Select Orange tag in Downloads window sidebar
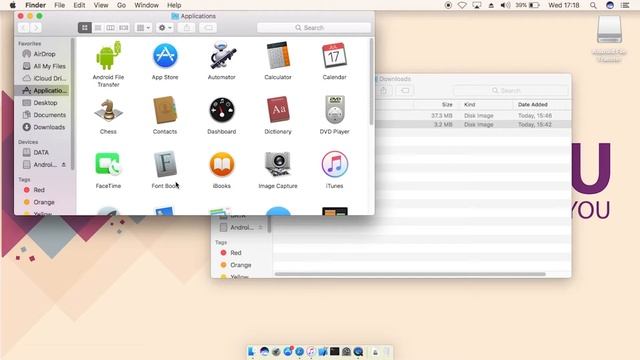640x360 pixels. click(x=240, y=265)
